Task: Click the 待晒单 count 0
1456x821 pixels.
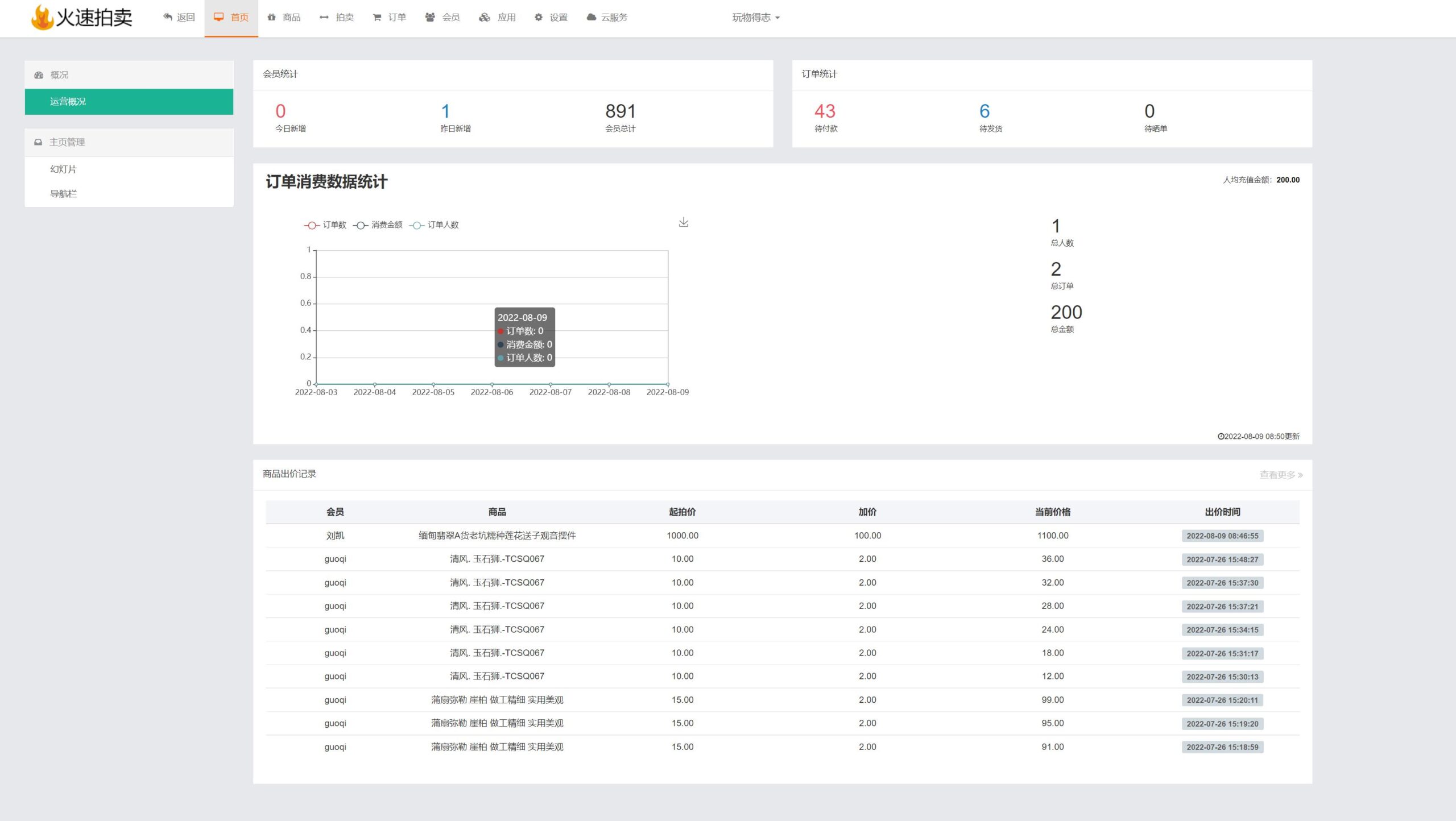Action: [1149, 111]
